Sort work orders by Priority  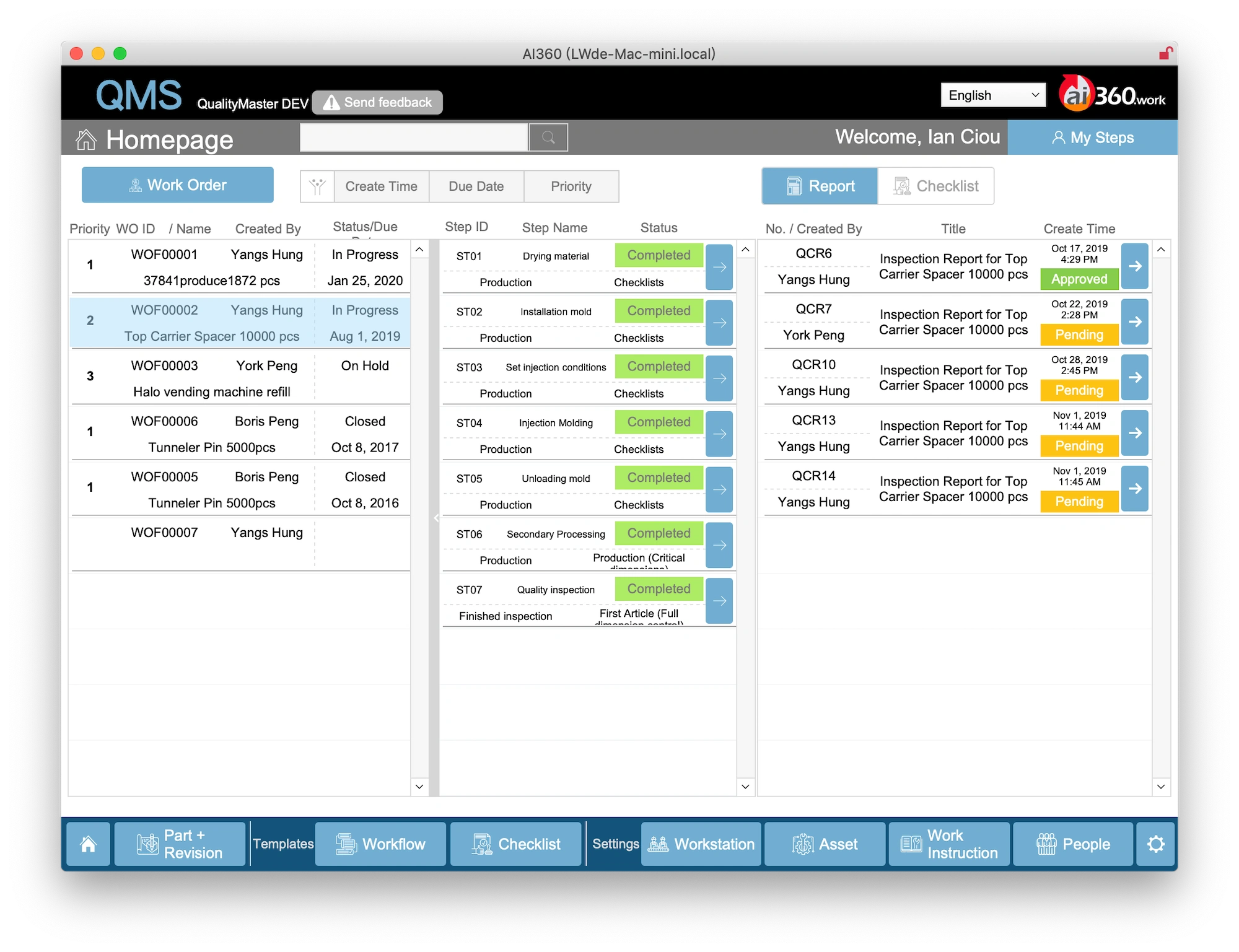(x=571, y=186)
